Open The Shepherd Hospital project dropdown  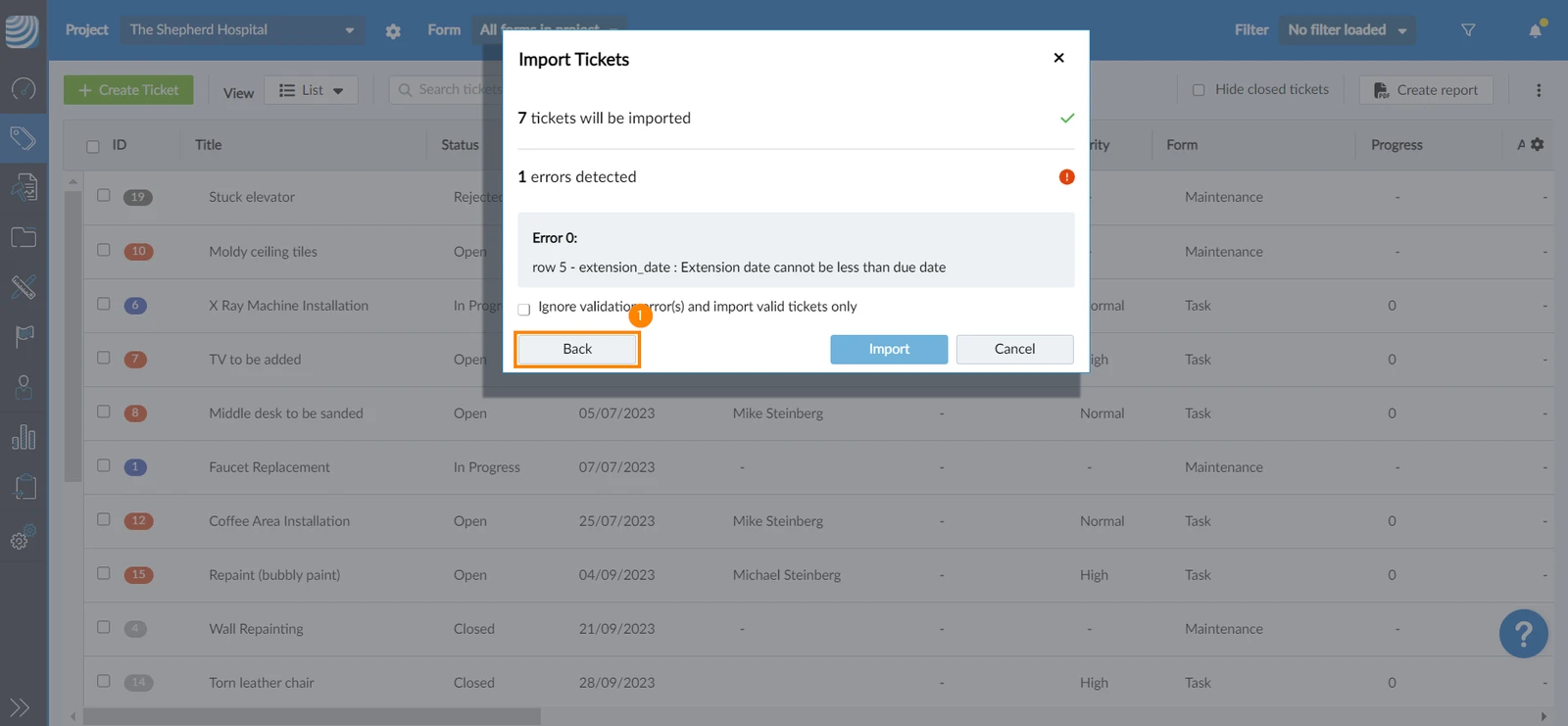242,30
